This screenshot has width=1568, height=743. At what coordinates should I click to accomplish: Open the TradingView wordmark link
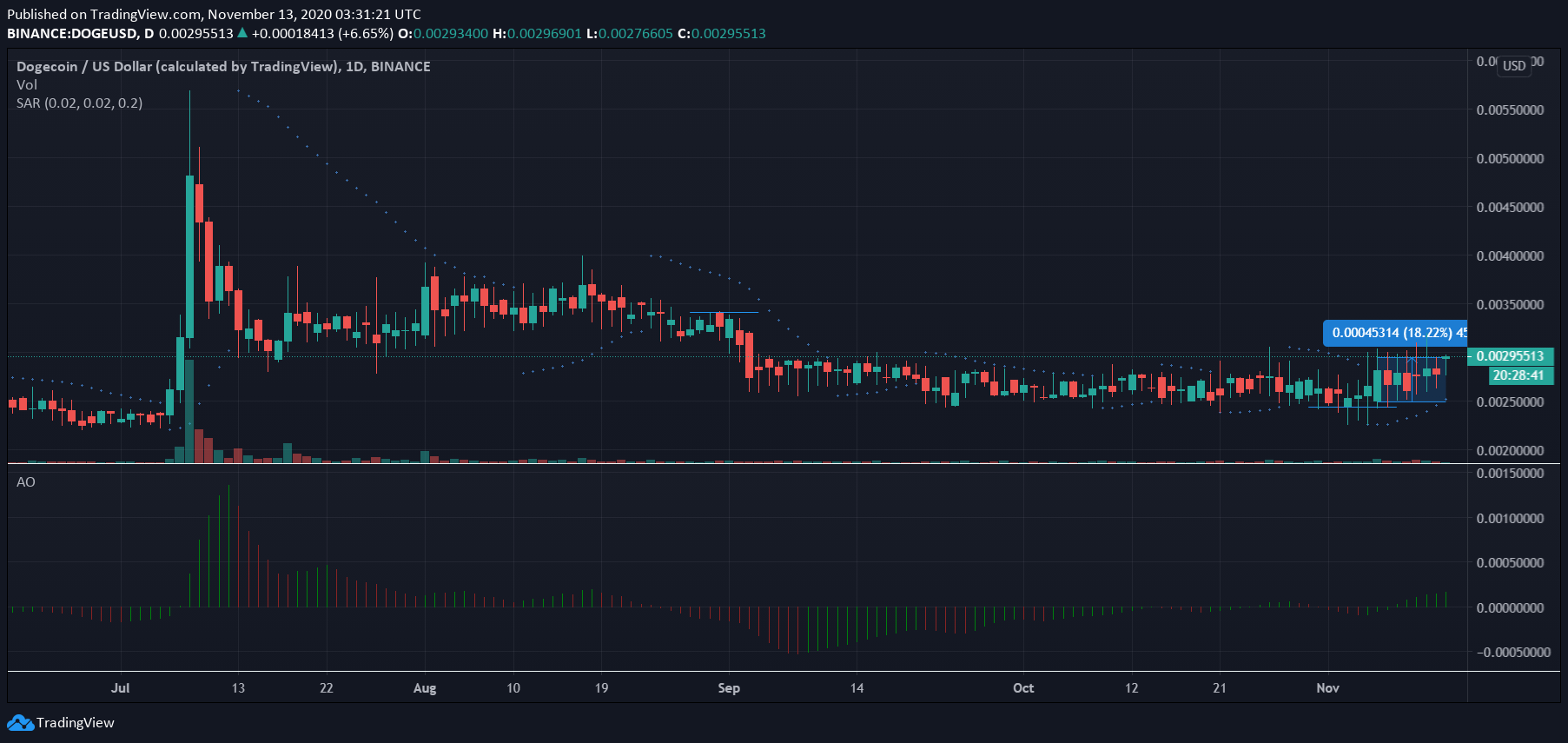click(76, 722)
